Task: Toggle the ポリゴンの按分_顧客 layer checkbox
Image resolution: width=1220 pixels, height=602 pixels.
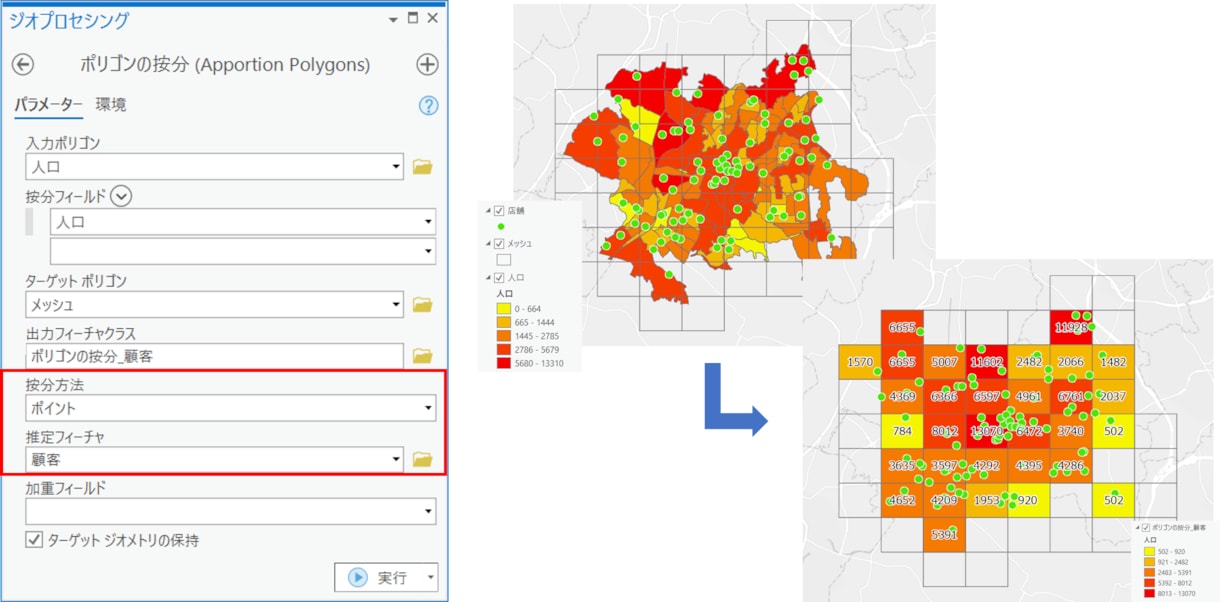Action: coord(1147,526)
